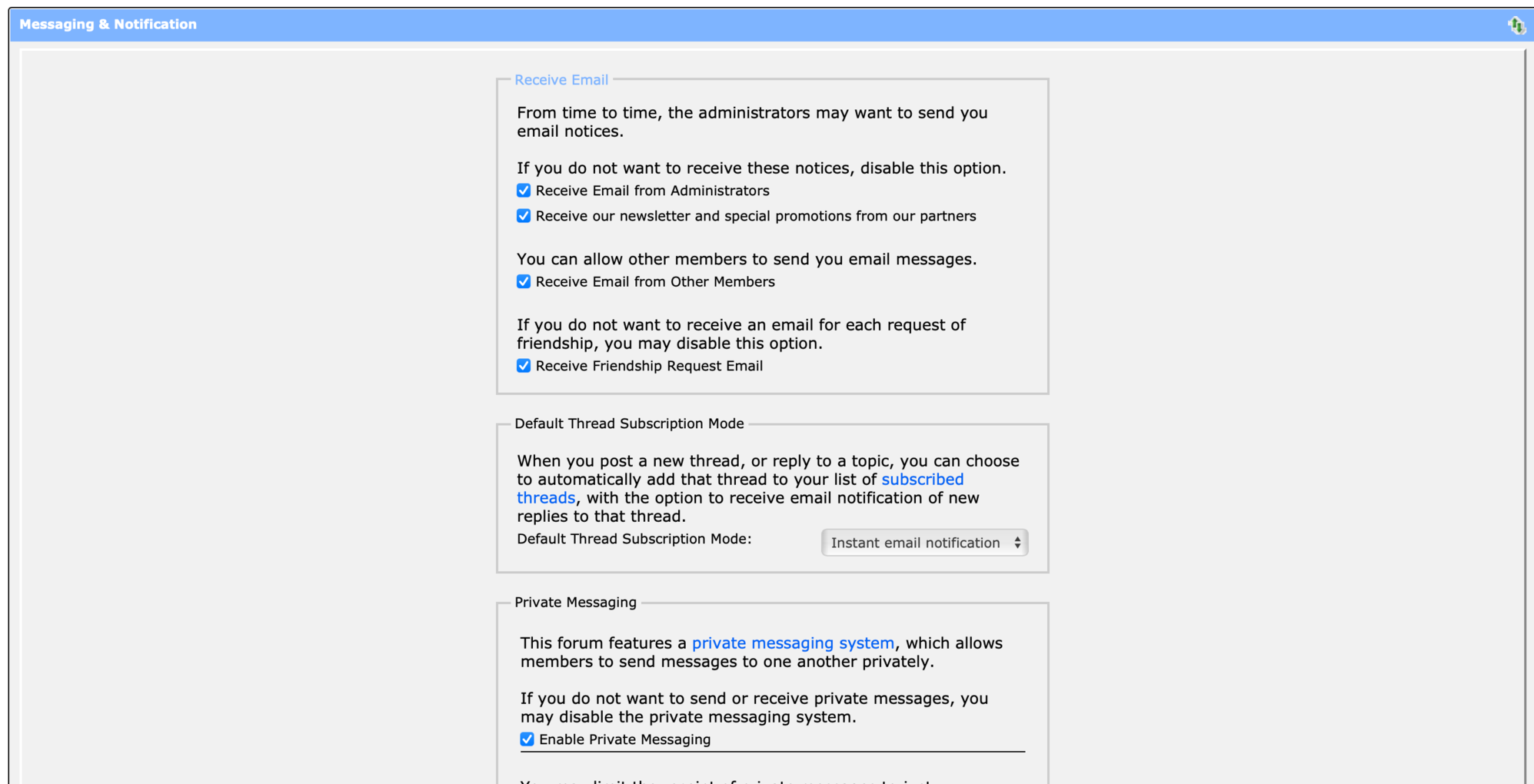Click the Private Messaging section legend
This screenshot has height=784, width=1534.
click(575, 603)
